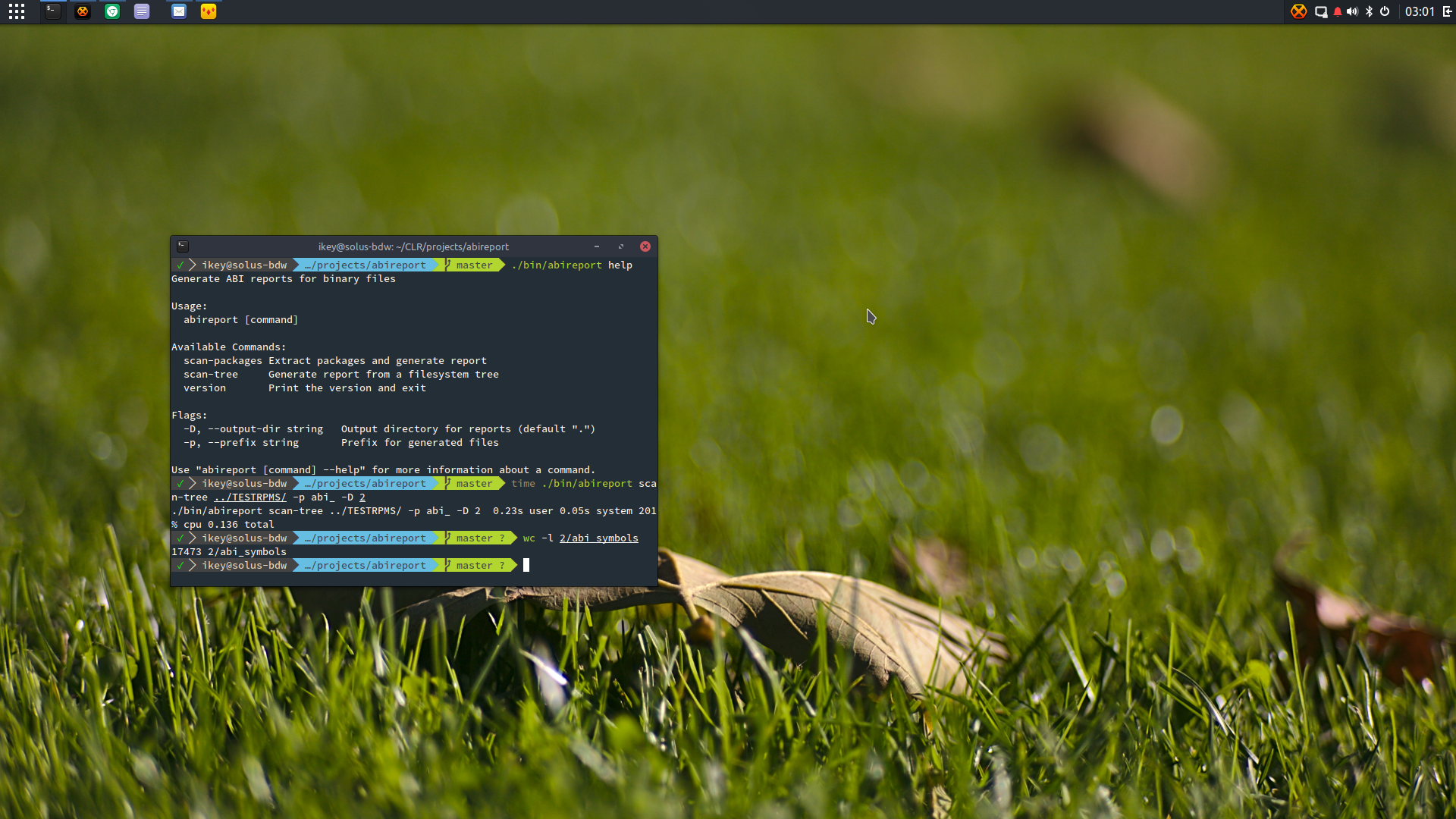Click the "-p, --prefix string" flag
This screenshot has height=819, width=1456.
(241, 443)
